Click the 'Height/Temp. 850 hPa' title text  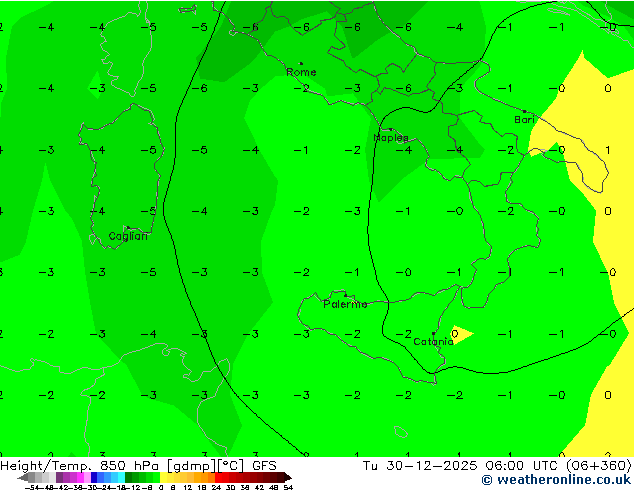tap(79, 466)
